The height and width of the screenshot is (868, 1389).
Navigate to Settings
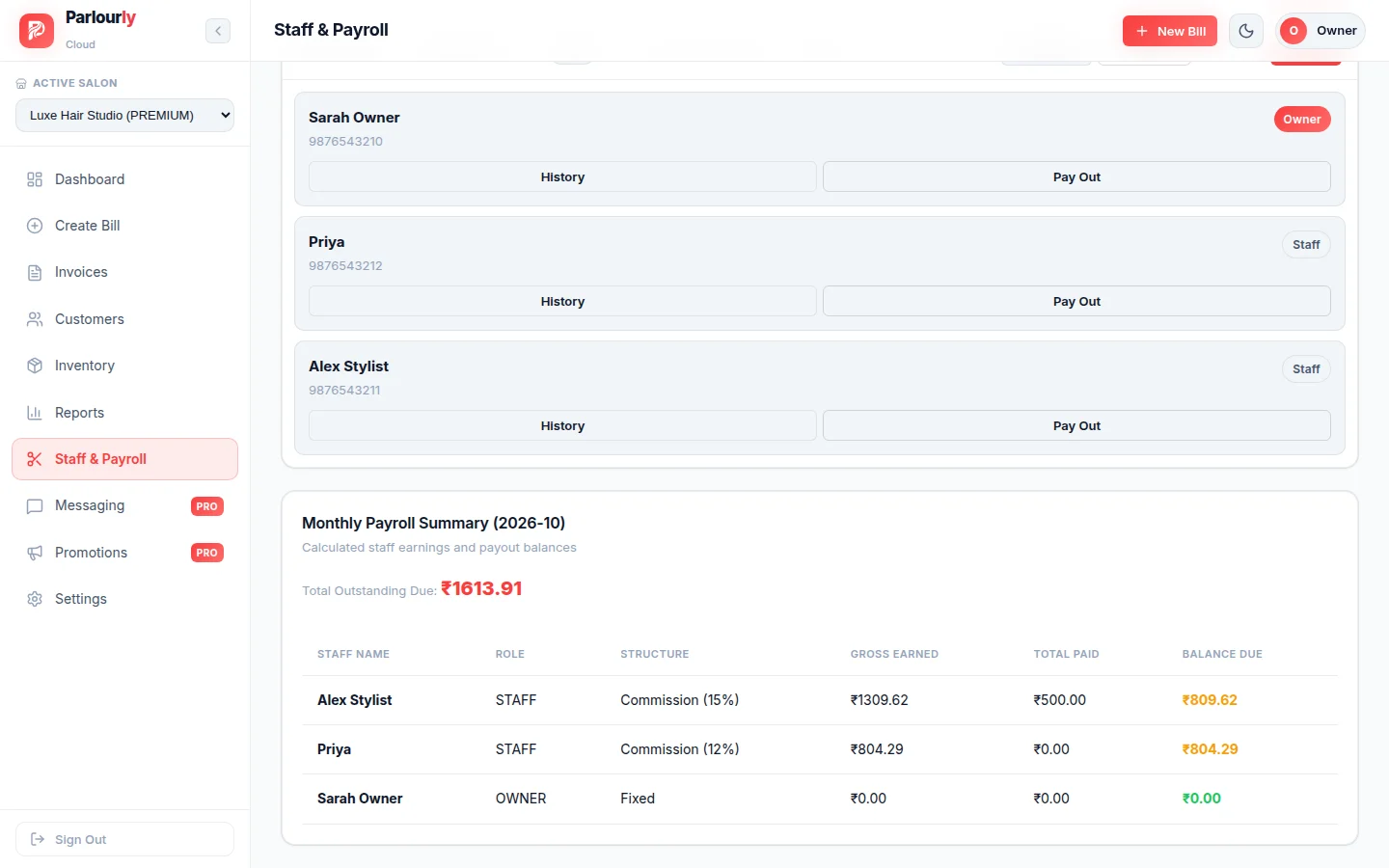[x=124, y=599]
